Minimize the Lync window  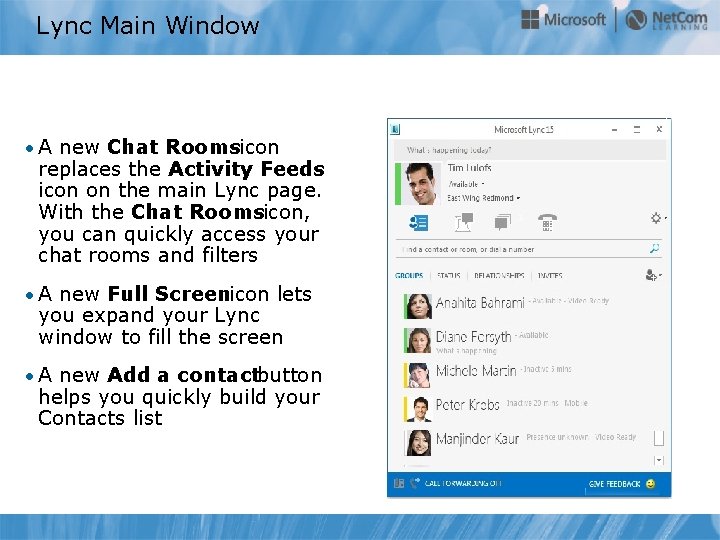[x=614, y=130]
